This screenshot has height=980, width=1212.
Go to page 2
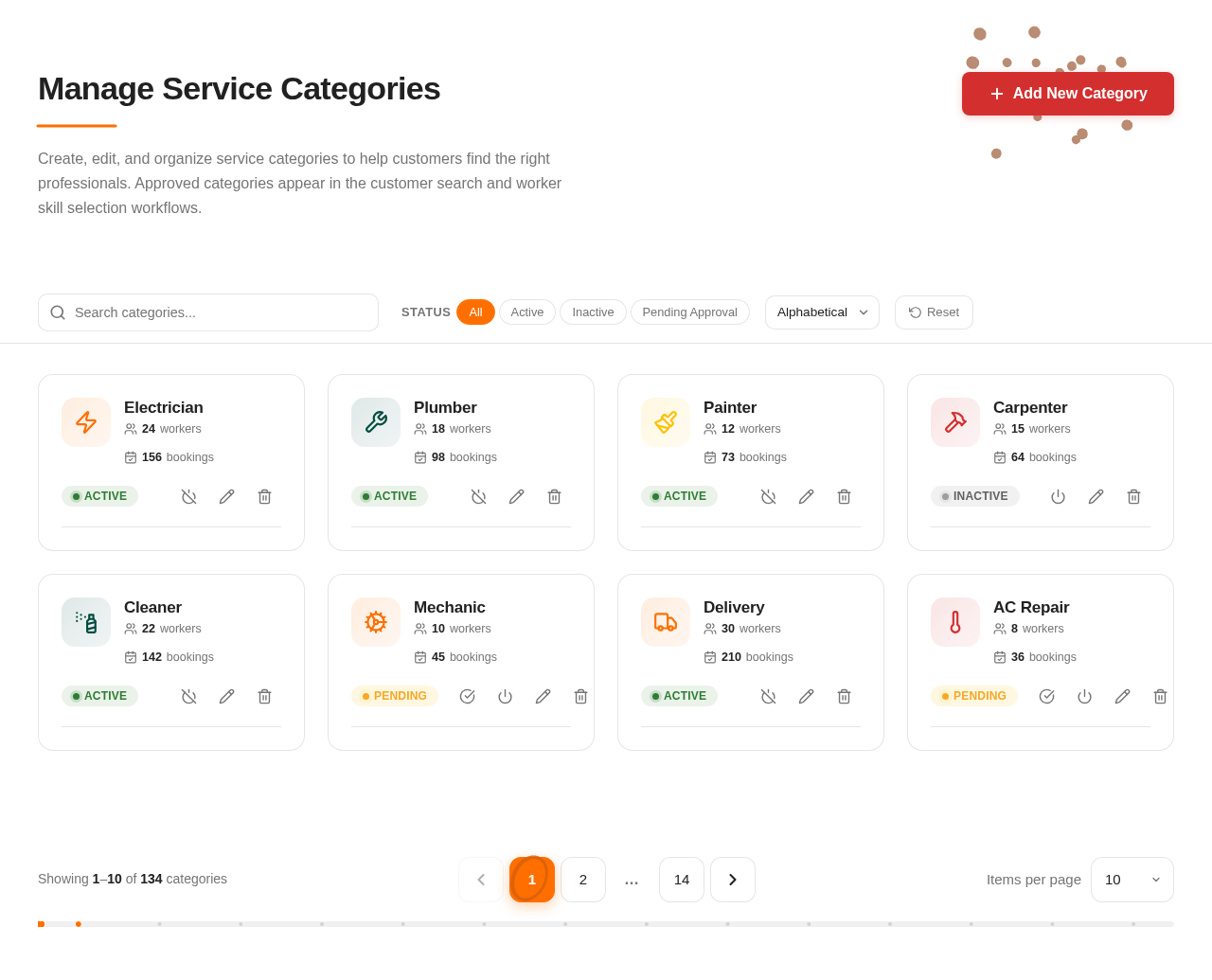click(x=583, y=880)
